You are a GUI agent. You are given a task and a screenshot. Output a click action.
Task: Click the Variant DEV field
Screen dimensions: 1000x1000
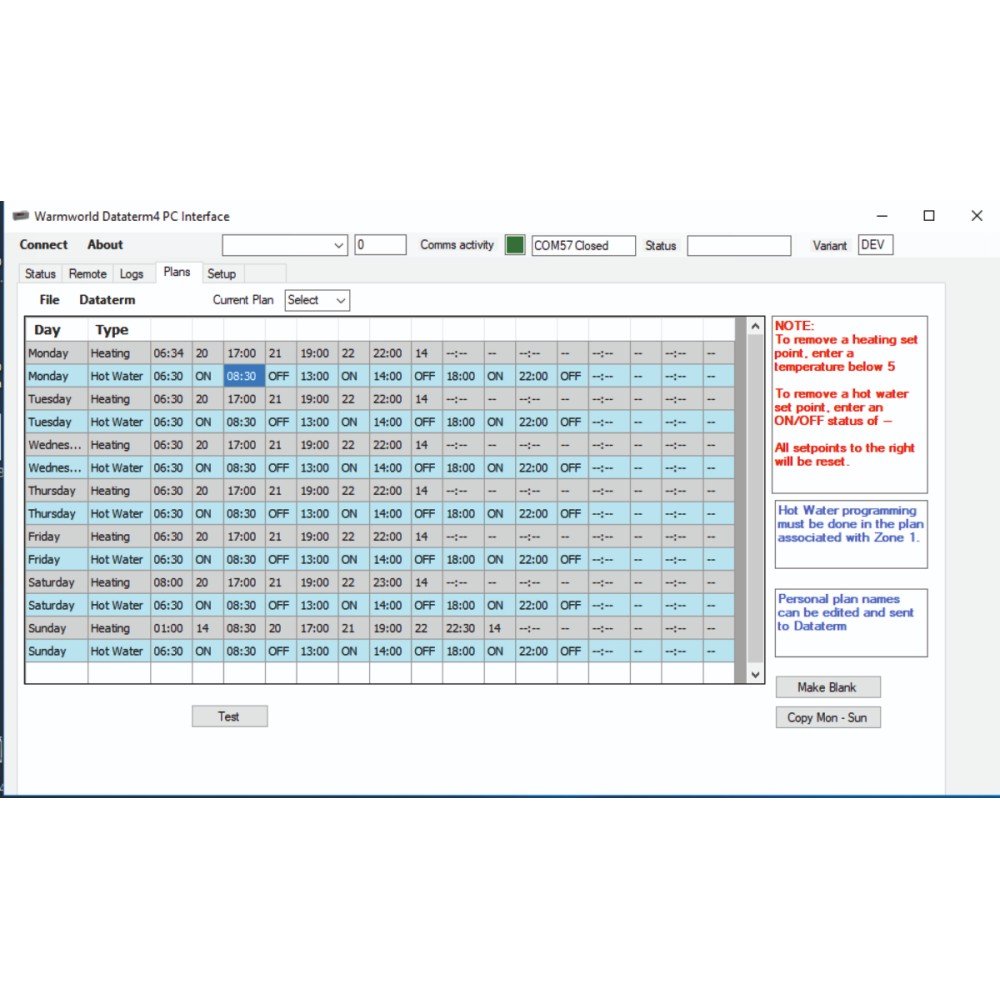(875, 245)
